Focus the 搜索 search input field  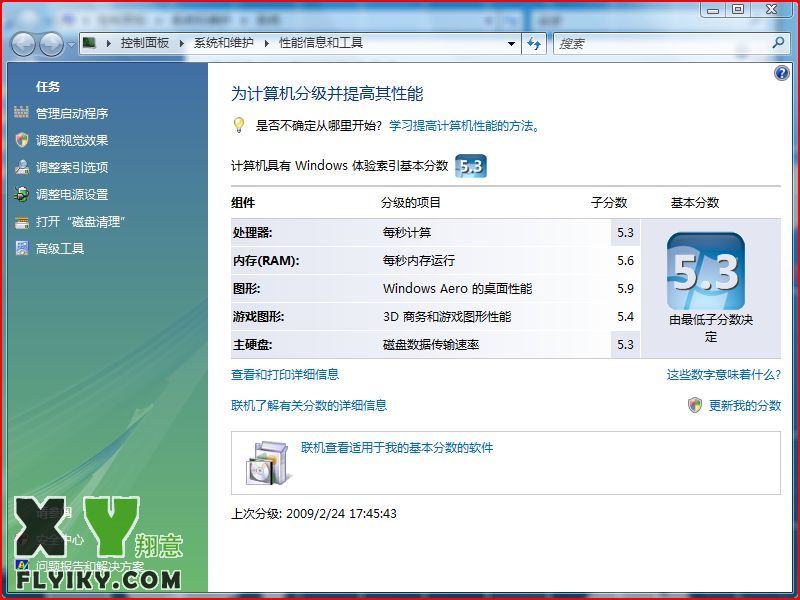pyautogui.click(x=661, y=44)
